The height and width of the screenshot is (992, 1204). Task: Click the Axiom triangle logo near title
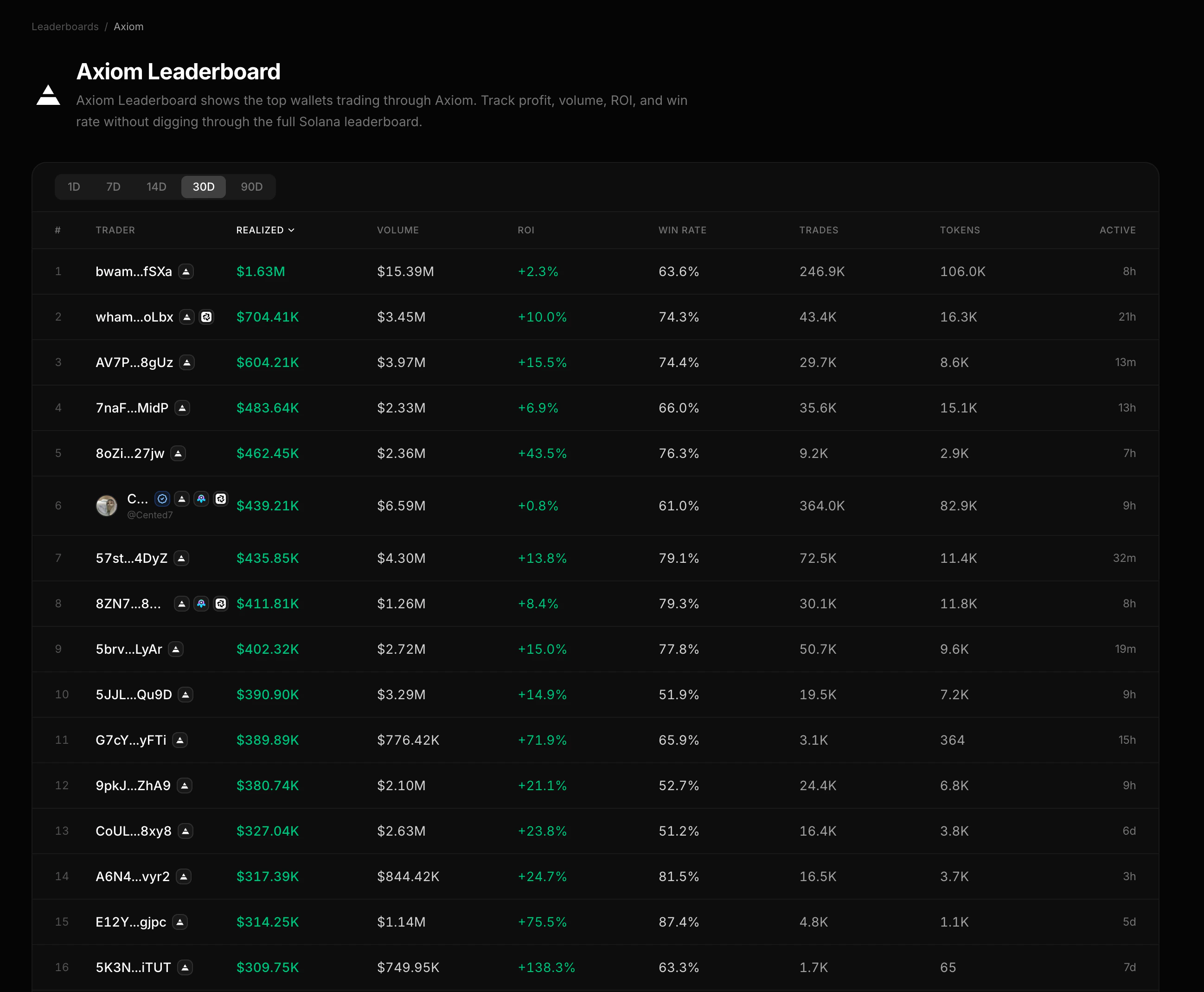pos(48,95)
